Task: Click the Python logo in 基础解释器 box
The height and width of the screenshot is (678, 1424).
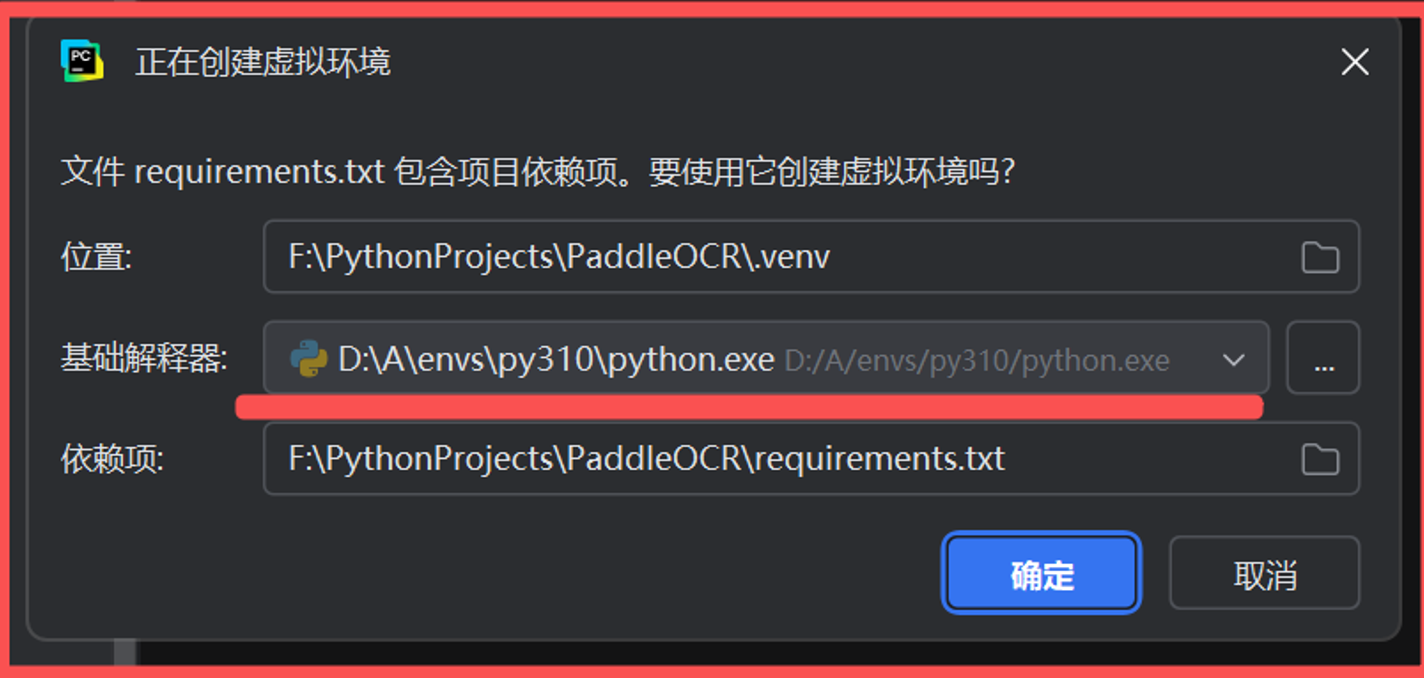Action: coord(309,359)
